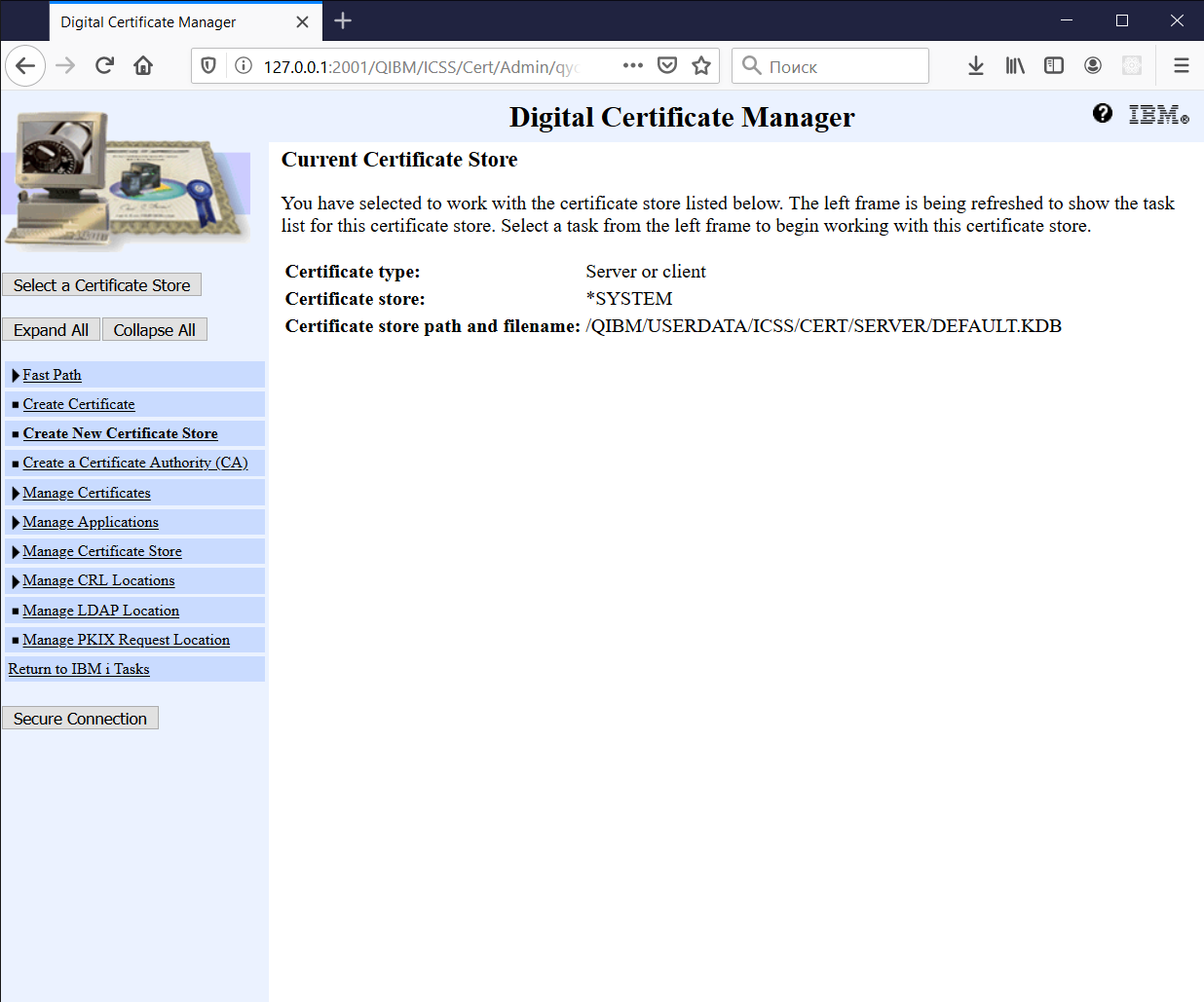
Task: Open Manage PKIX Request Location link
Action: [127, 640]
